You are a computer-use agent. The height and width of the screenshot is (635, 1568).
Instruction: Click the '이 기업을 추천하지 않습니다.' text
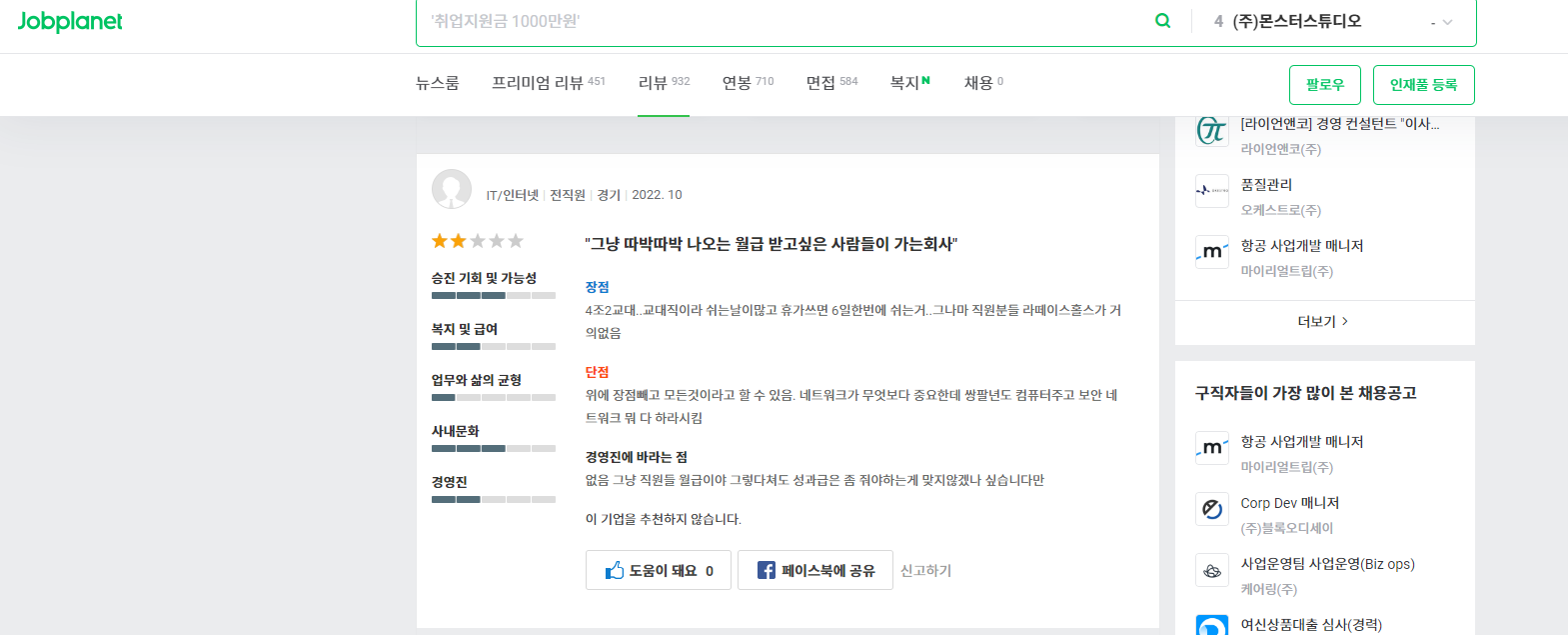coord(664,519)
